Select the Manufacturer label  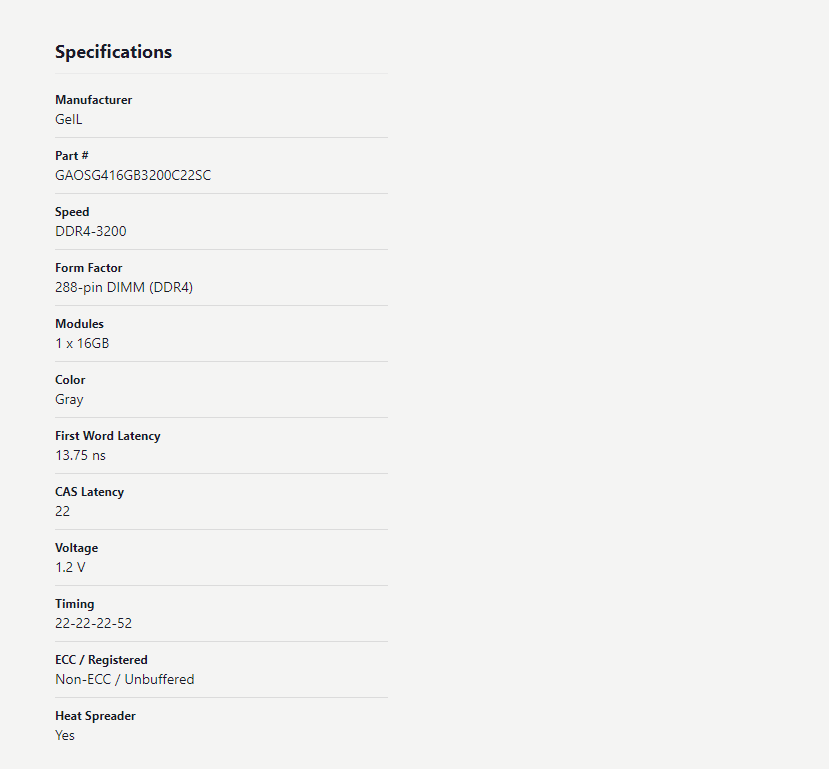[x=94, y=100]
